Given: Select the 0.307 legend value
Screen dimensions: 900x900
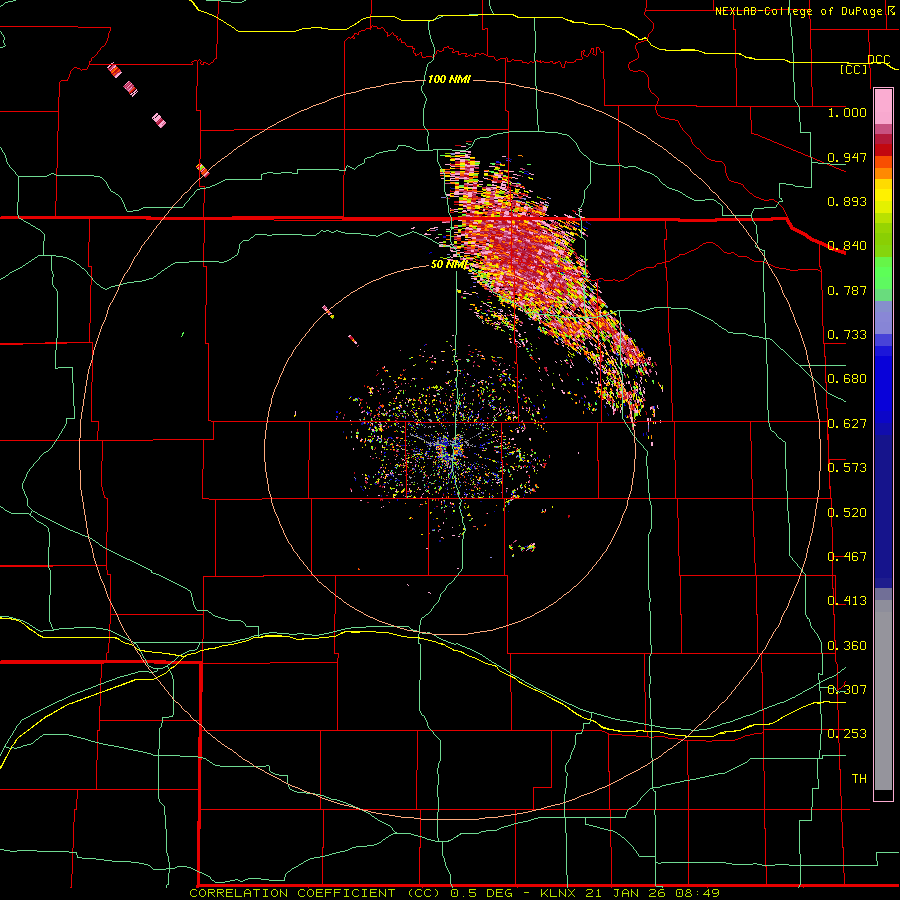Looking at the screenshot, I should [x=847, y=689].
